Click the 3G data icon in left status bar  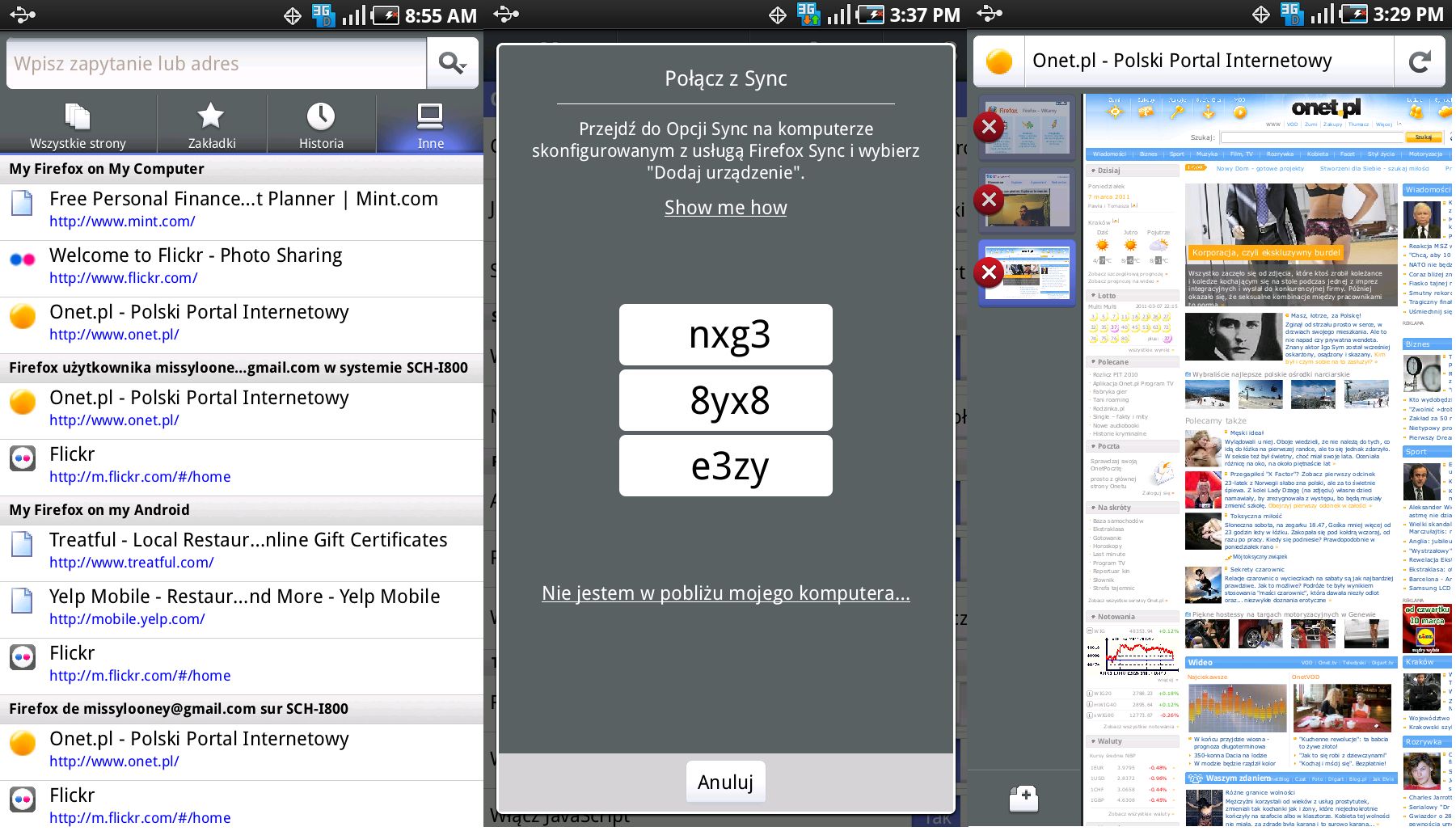pos(323,15)
